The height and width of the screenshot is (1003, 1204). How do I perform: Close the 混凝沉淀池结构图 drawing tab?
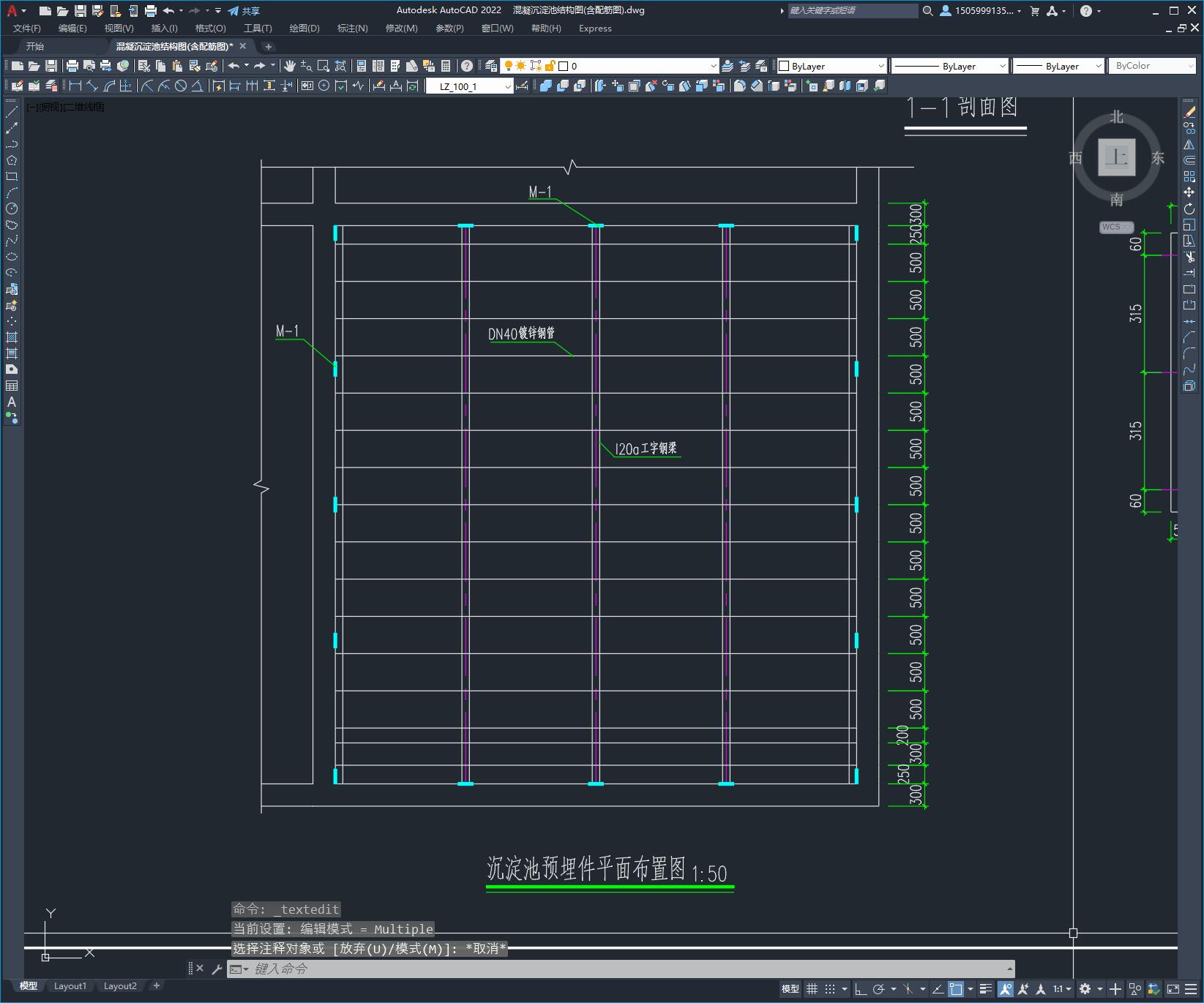(x=243, y=47)
